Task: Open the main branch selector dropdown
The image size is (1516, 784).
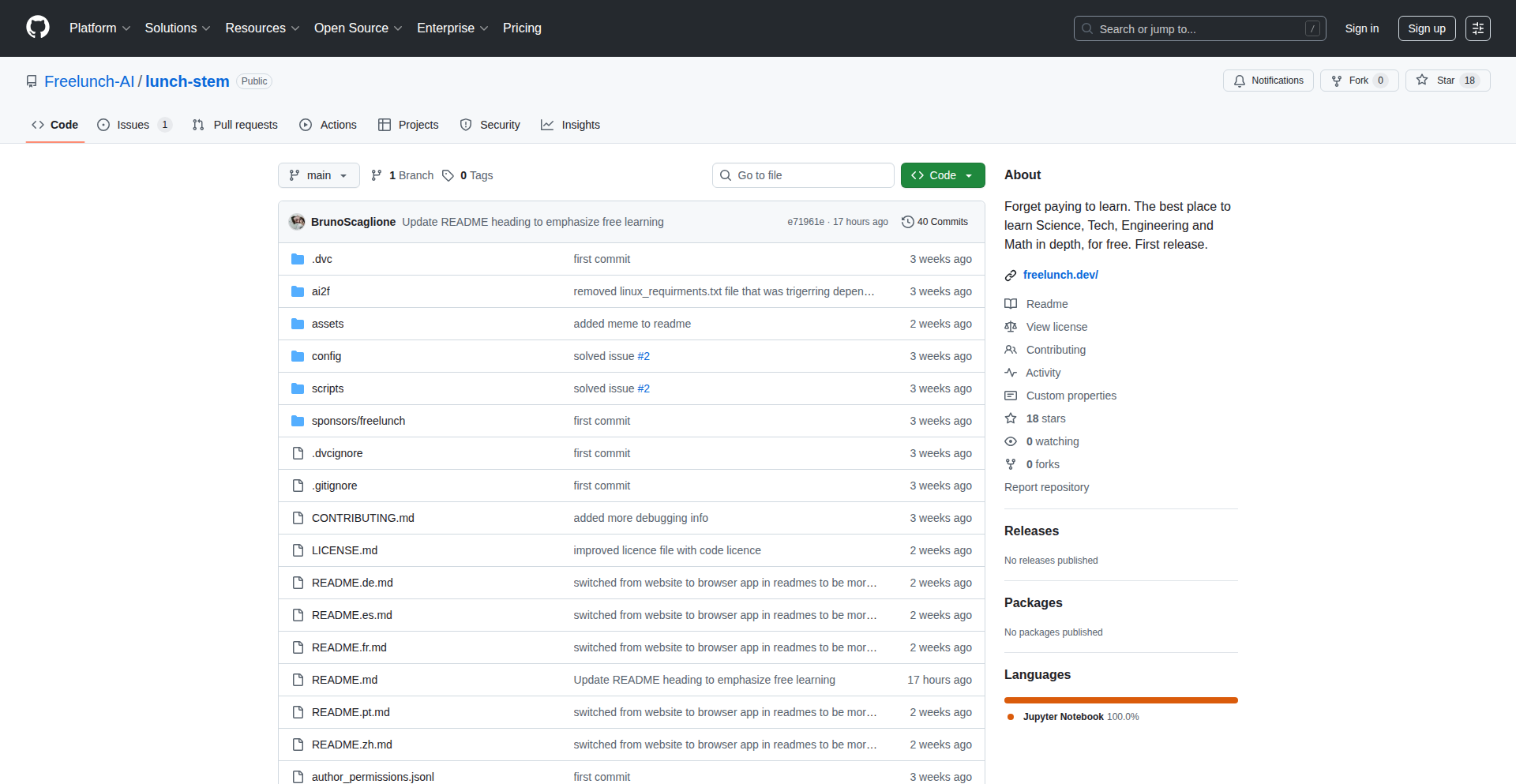Action: [318, 175]
